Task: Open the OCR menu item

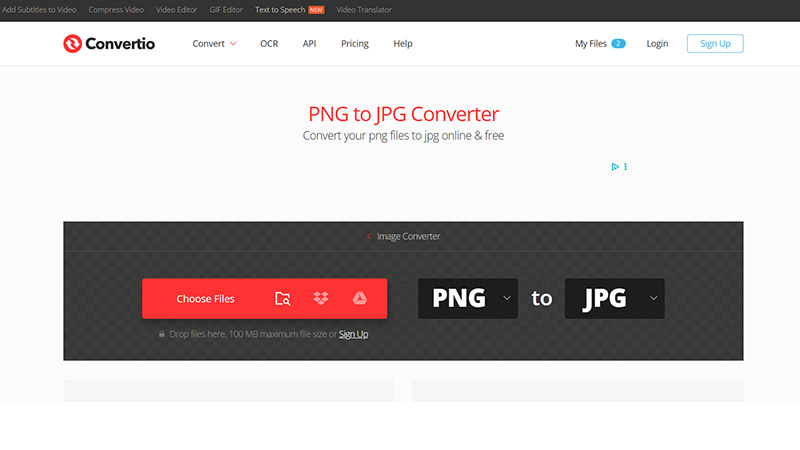Action: tap(269, 44)
